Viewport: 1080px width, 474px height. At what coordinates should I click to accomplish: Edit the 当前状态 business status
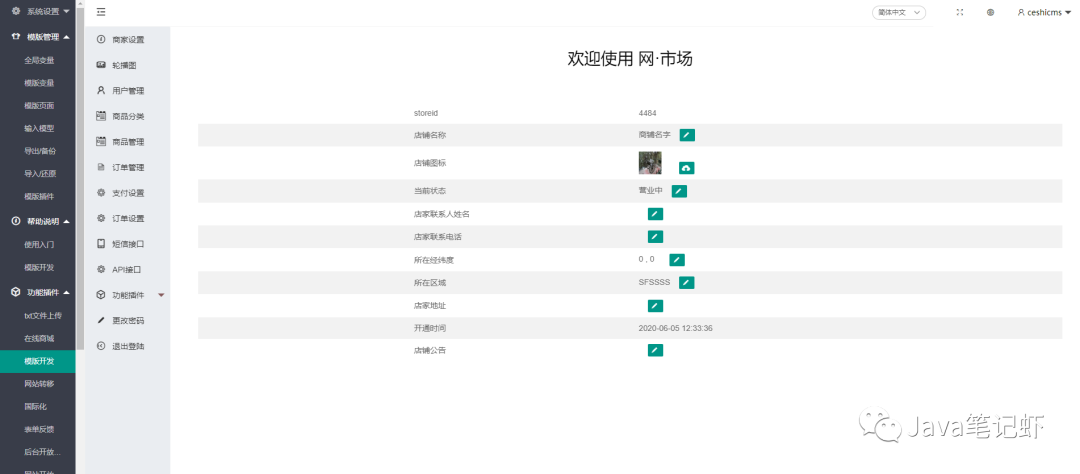pos(679,191)
